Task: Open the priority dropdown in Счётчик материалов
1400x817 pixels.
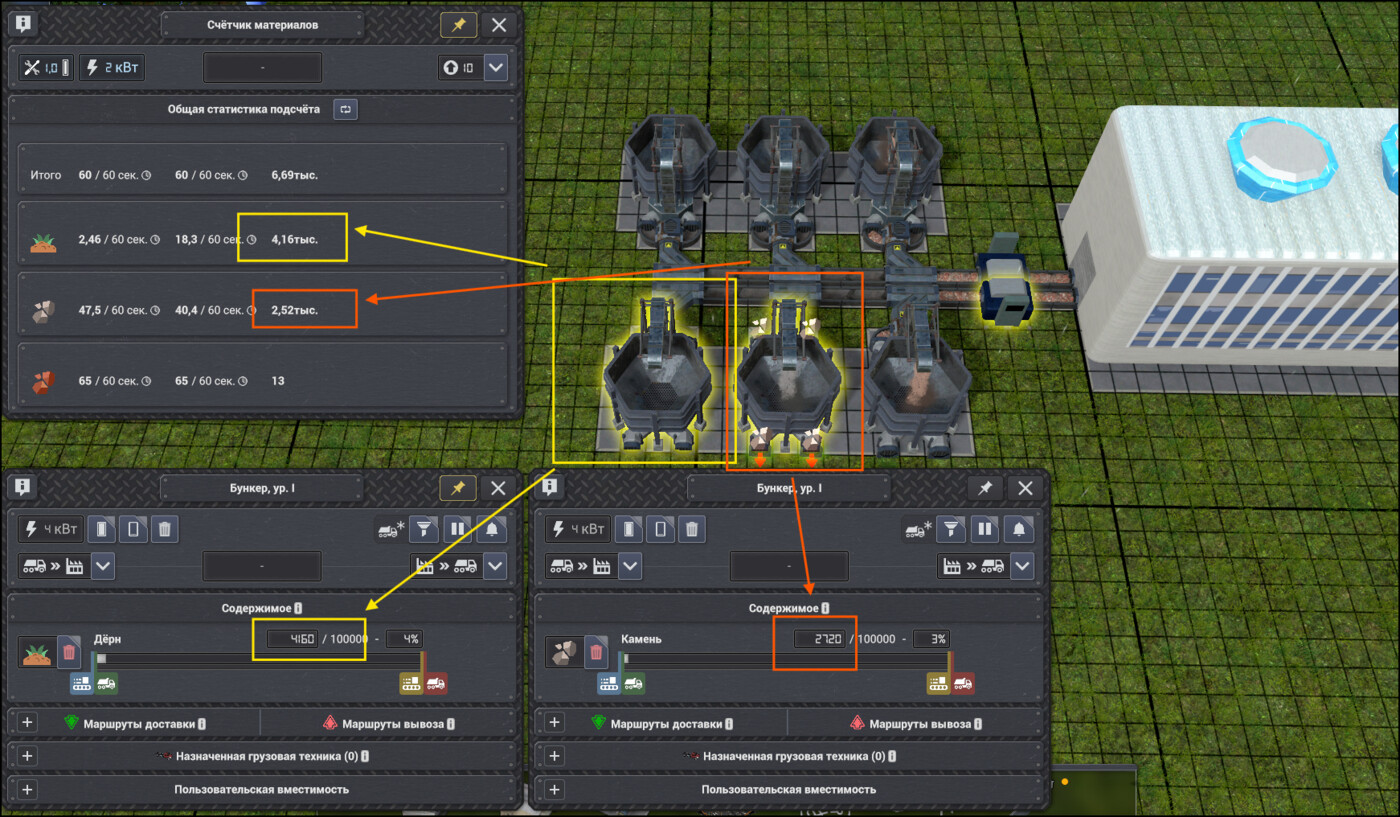Action: coord(496,68)
